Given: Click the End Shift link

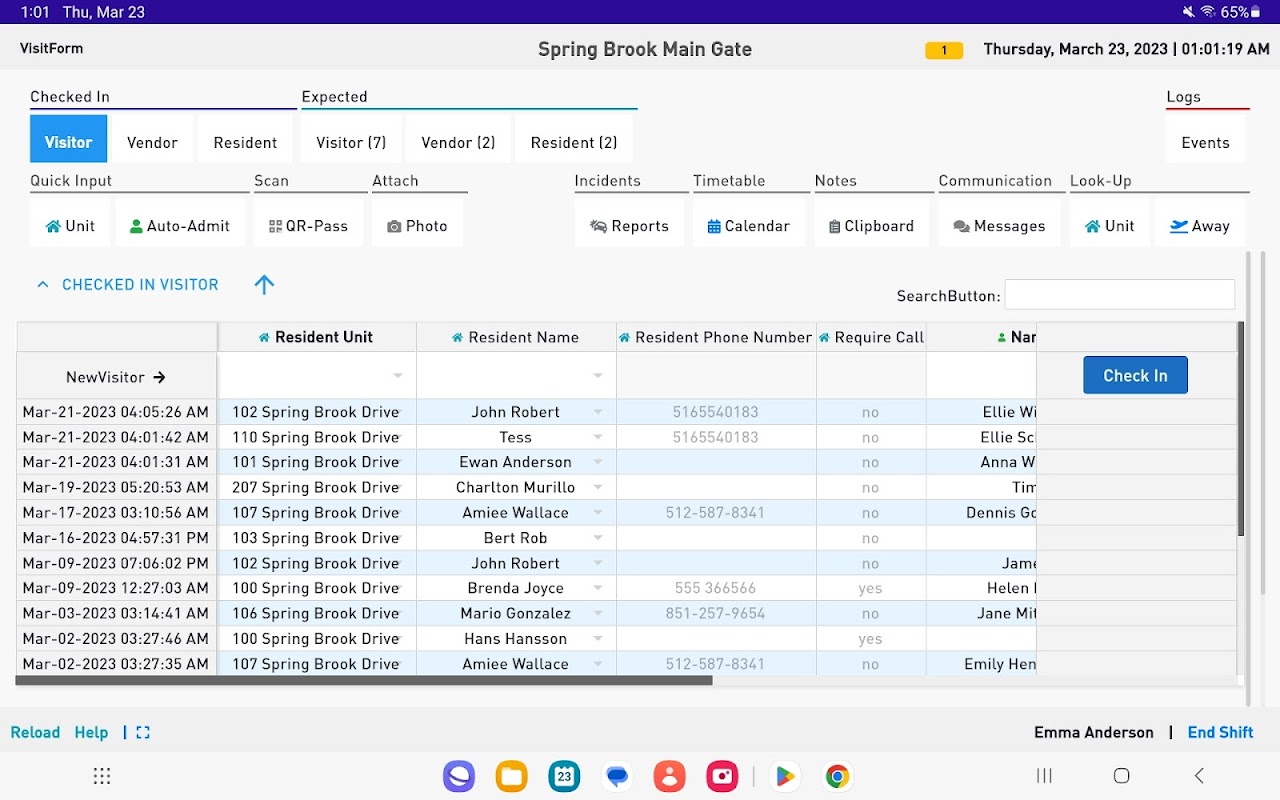Looking at the screenshot, I should pos(1220,733).
